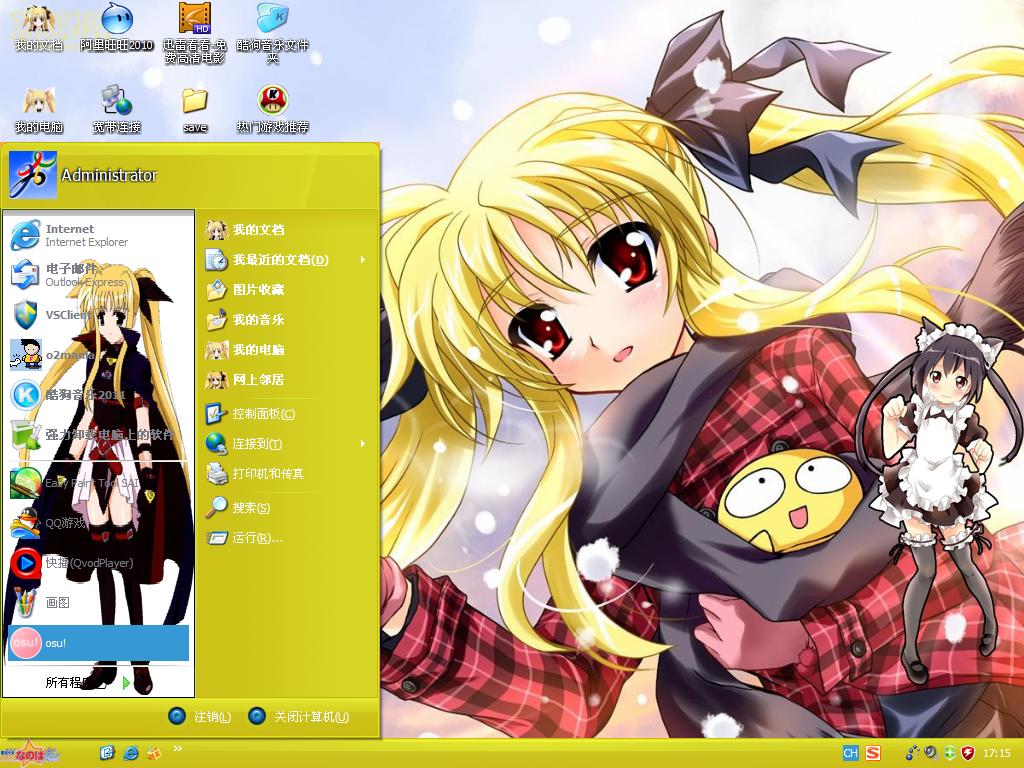Click the Start button on taskbar
The image size is (1024, 768).
[x=30, y=754]
